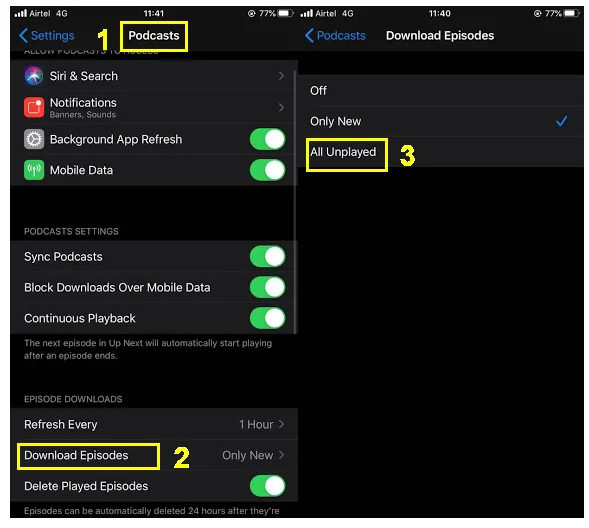Open the Download Episodes setting row
This screenshot has height=528, width=589.
154,455
